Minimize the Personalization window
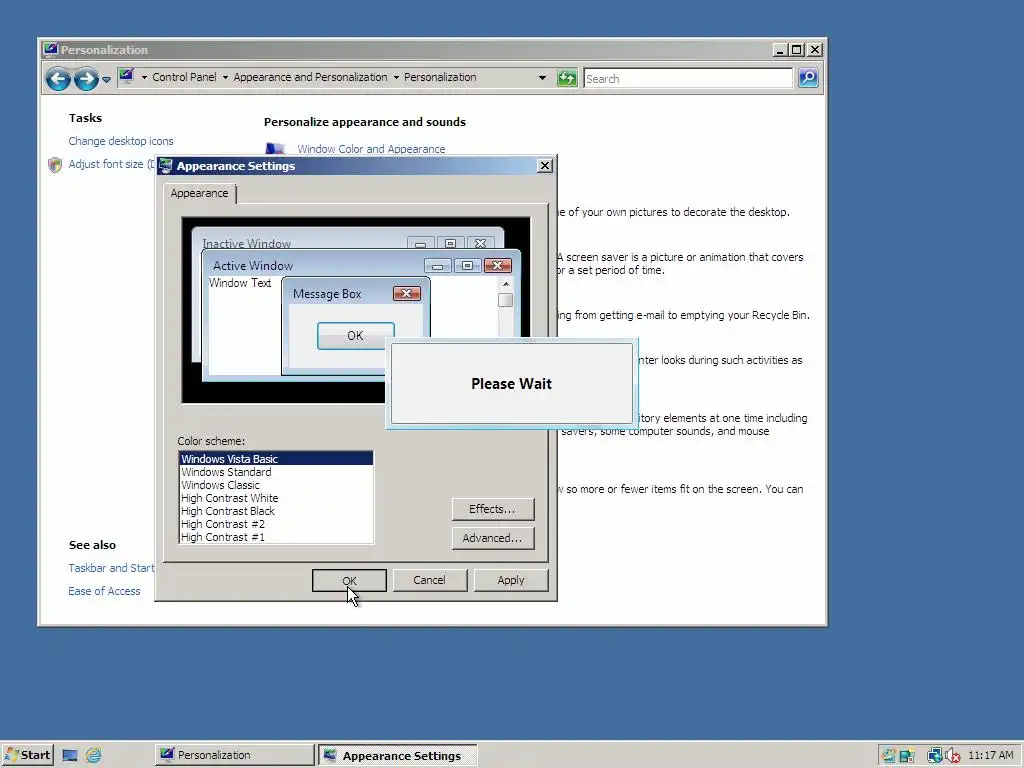The image size is (1024, 768). pyautogui.click(x=780, y=50)
